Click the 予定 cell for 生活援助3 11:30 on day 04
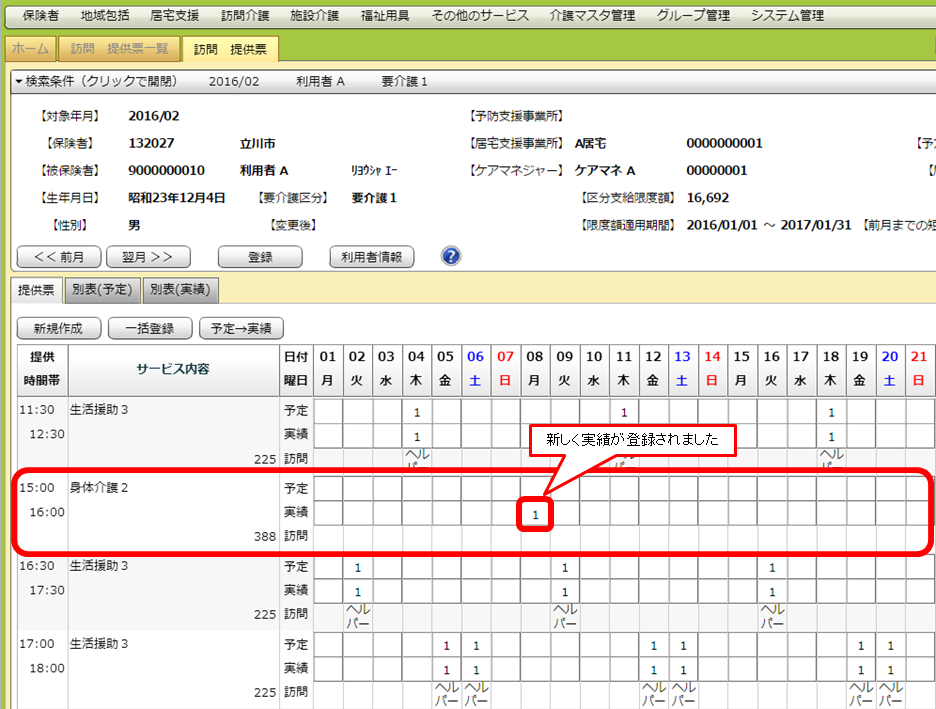Viewport: 936px width, 709px height. (x=417, y=411)
